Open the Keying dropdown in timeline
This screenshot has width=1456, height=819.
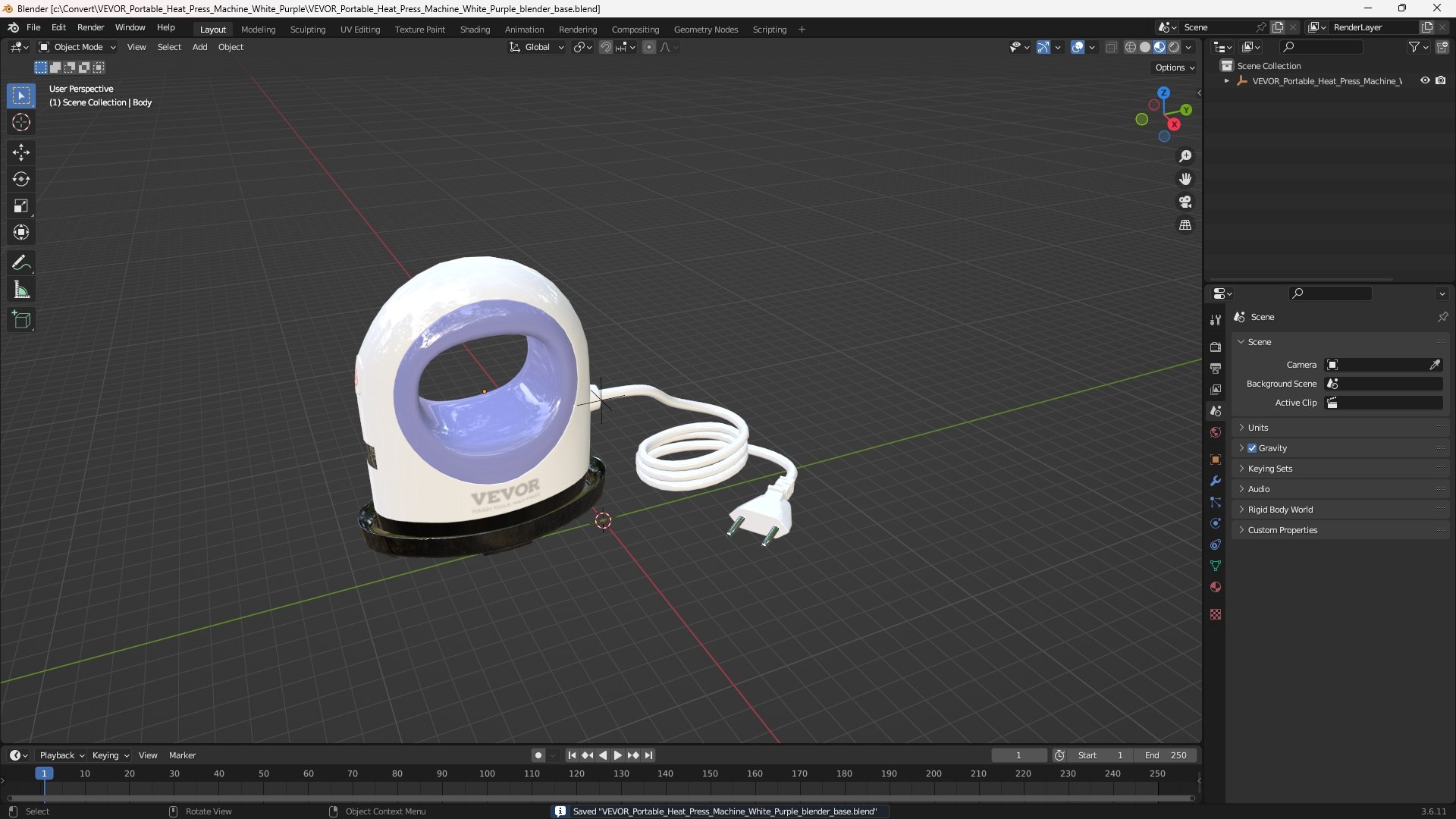(x=110, y=755)
